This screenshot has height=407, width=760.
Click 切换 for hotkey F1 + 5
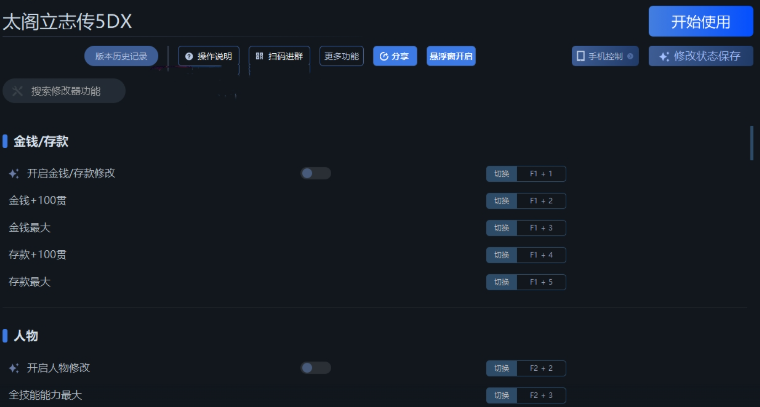tap(502, 282)
